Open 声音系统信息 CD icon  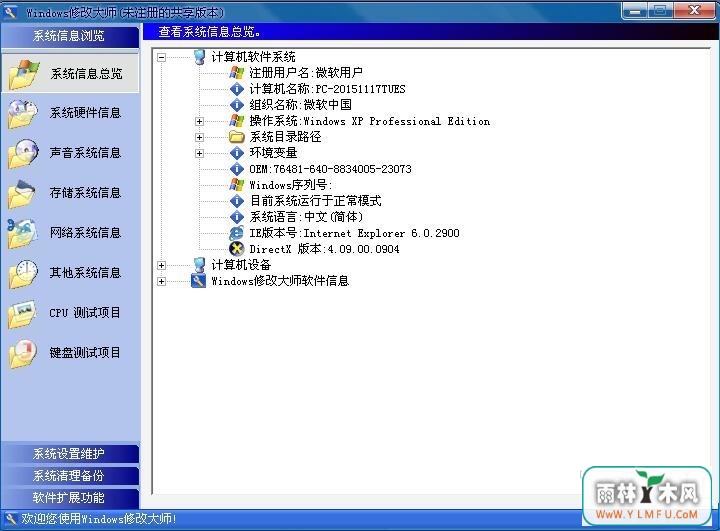(23, 153)
